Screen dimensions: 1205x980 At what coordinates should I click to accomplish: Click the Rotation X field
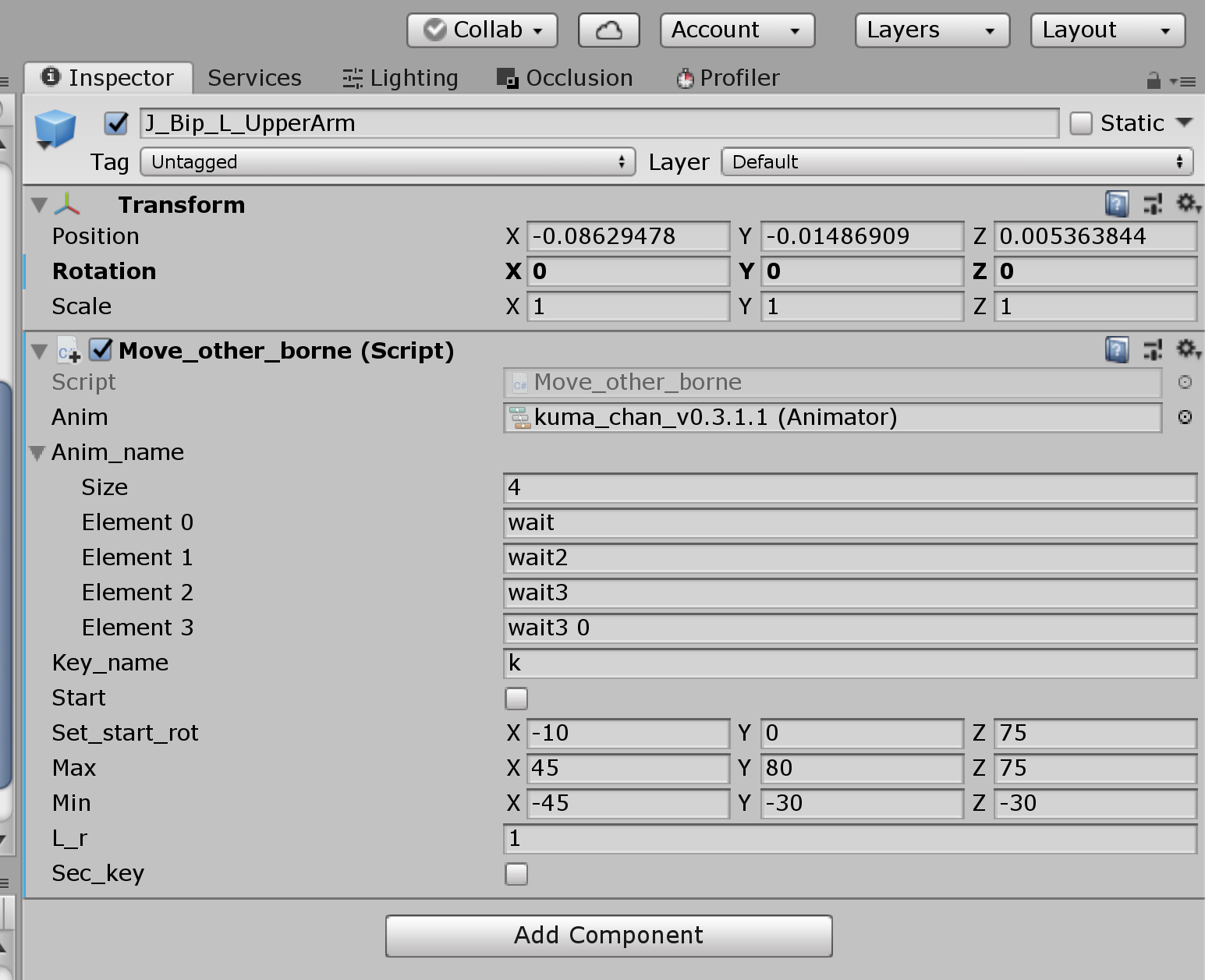628,271
